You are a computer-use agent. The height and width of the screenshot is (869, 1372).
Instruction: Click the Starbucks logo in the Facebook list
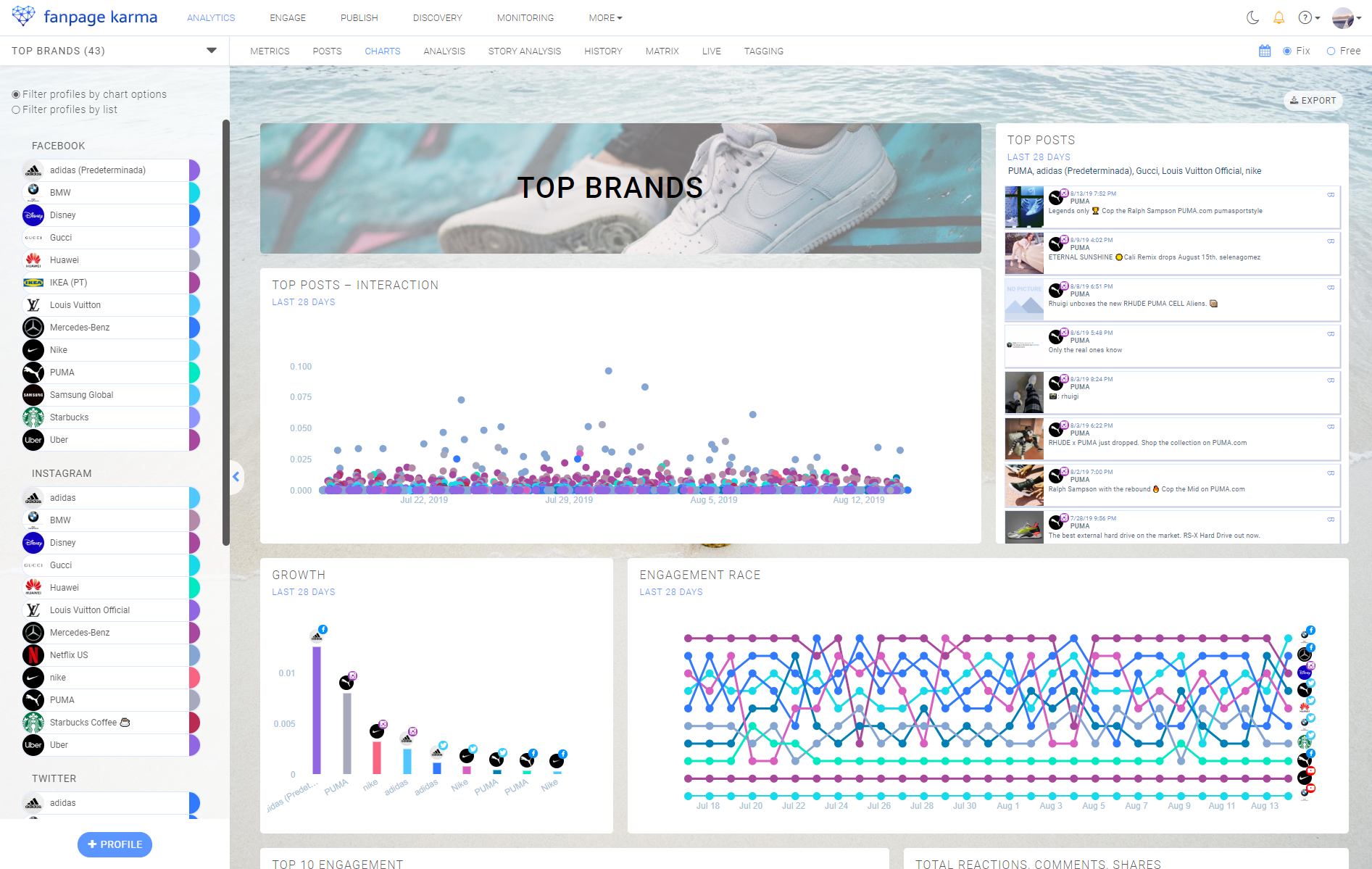(33, 417)
